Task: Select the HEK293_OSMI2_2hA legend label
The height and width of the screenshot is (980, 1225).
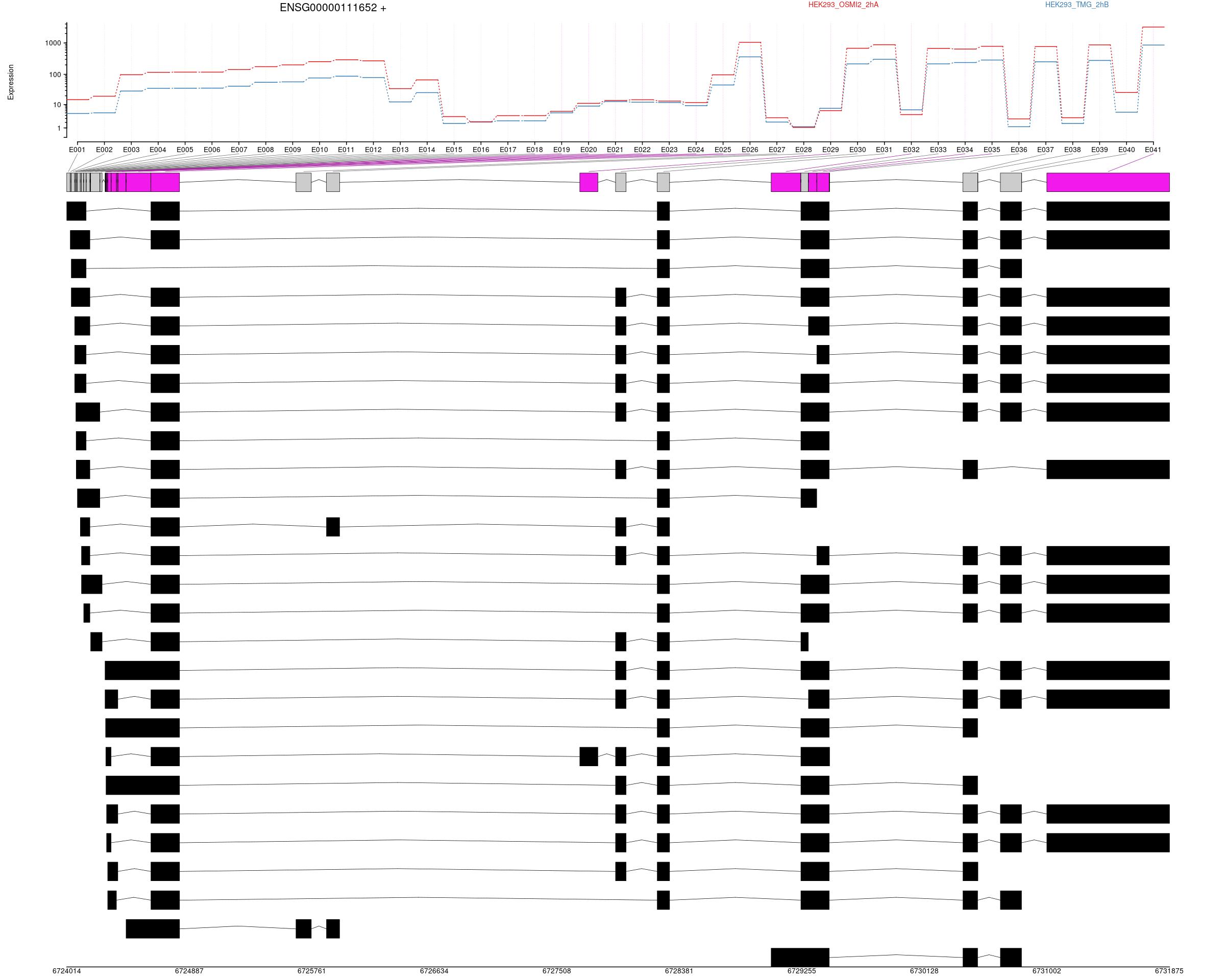Action: pos(843,5)
